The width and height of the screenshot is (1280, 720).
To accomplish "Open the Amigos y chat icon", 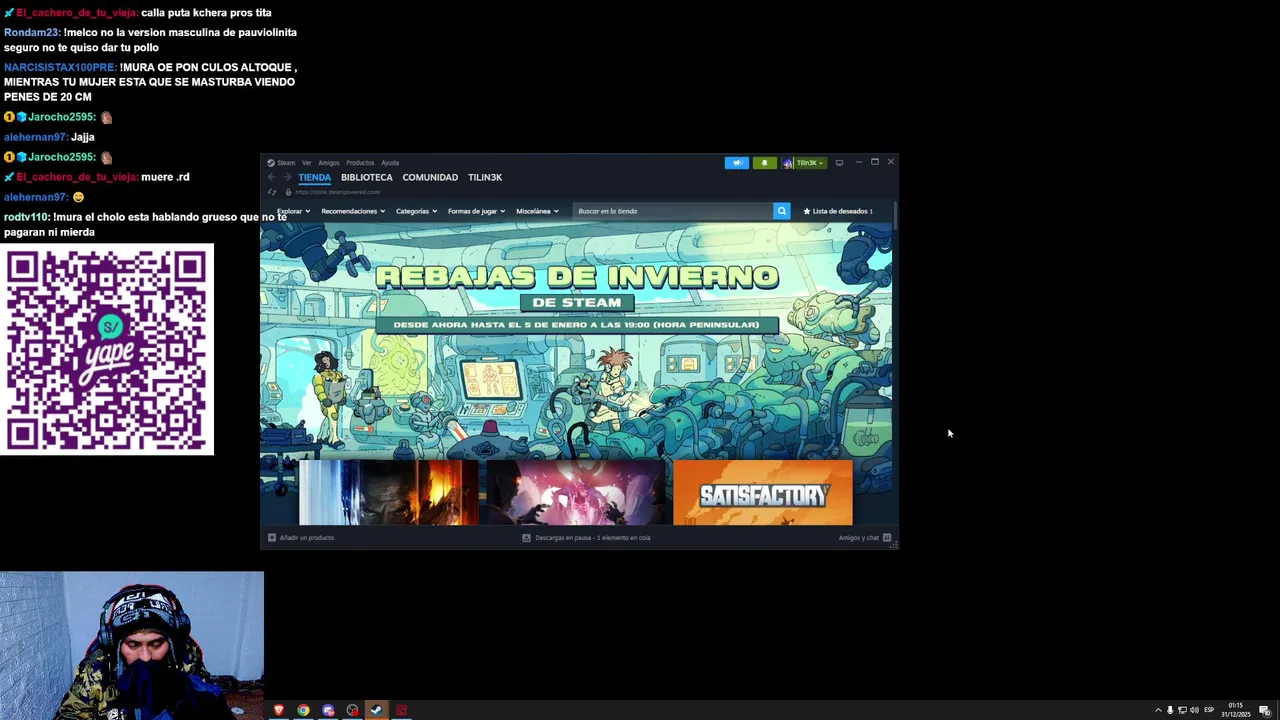I will (887, 538).
